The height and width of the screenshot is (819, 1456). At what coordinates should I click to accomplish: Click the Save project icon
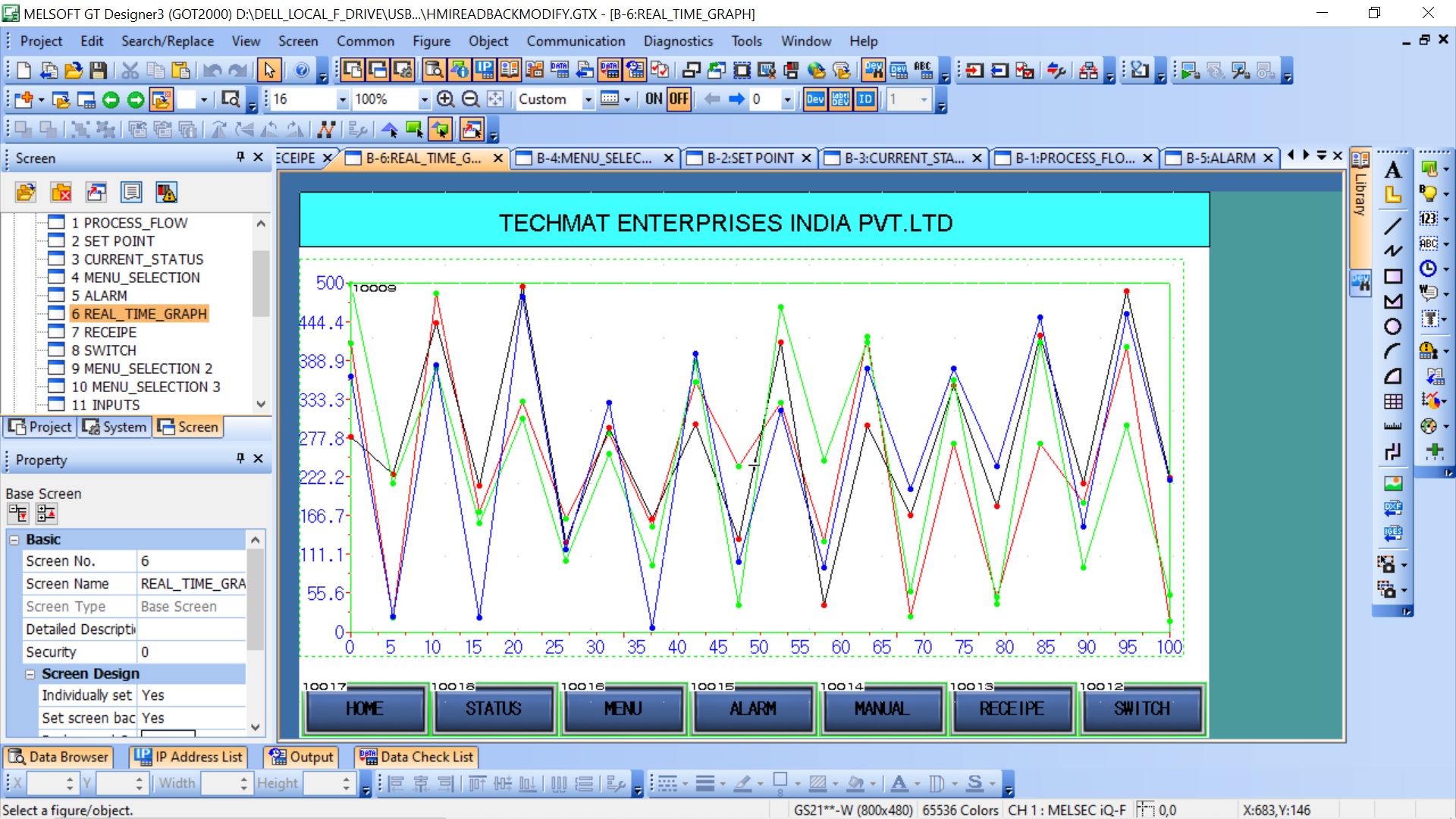pyautogui.click(x=98, y=71)
